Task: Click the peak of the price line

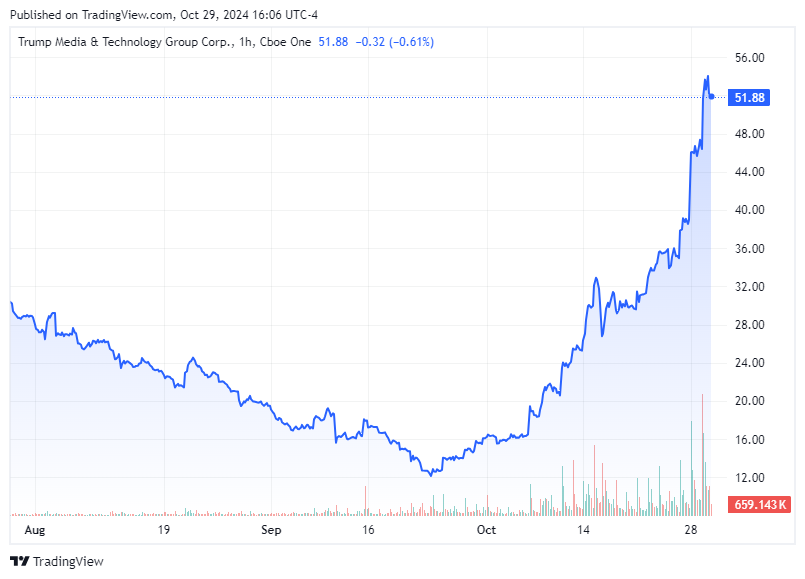Action: 707,75
